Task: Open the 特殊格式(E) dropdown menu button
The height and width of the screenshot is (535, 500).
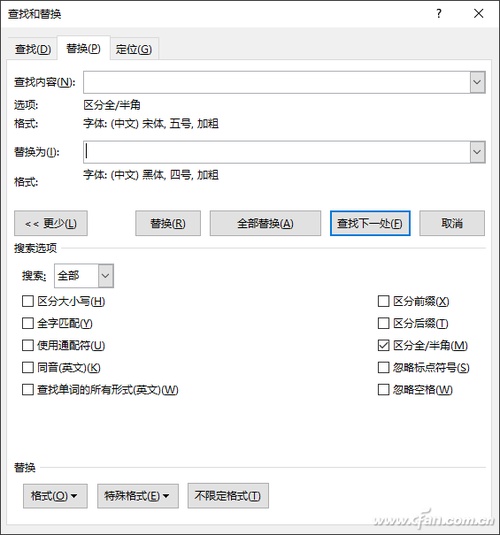Action: click(138, 496)
